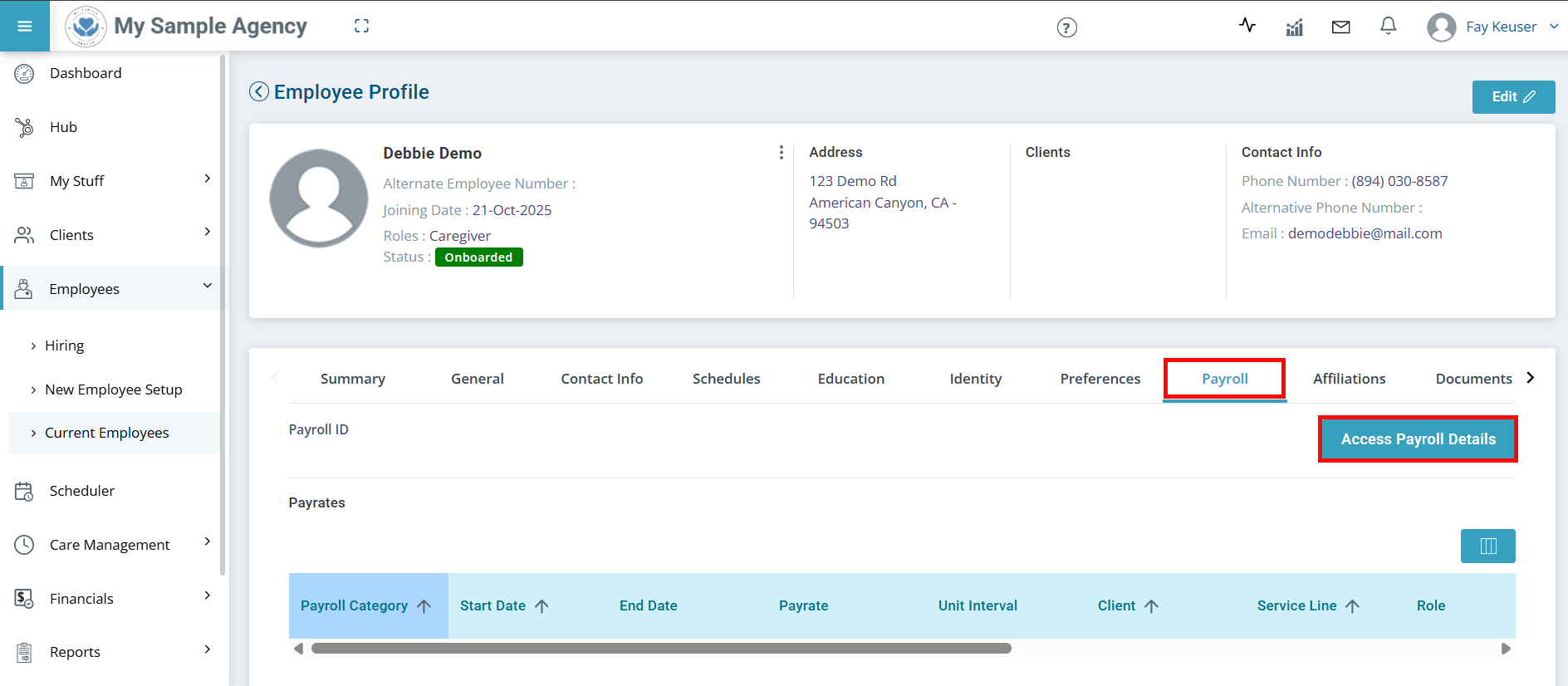
Task: Open the three-dot menu next to Debbie Demo
Action: [x=781, y=152]
